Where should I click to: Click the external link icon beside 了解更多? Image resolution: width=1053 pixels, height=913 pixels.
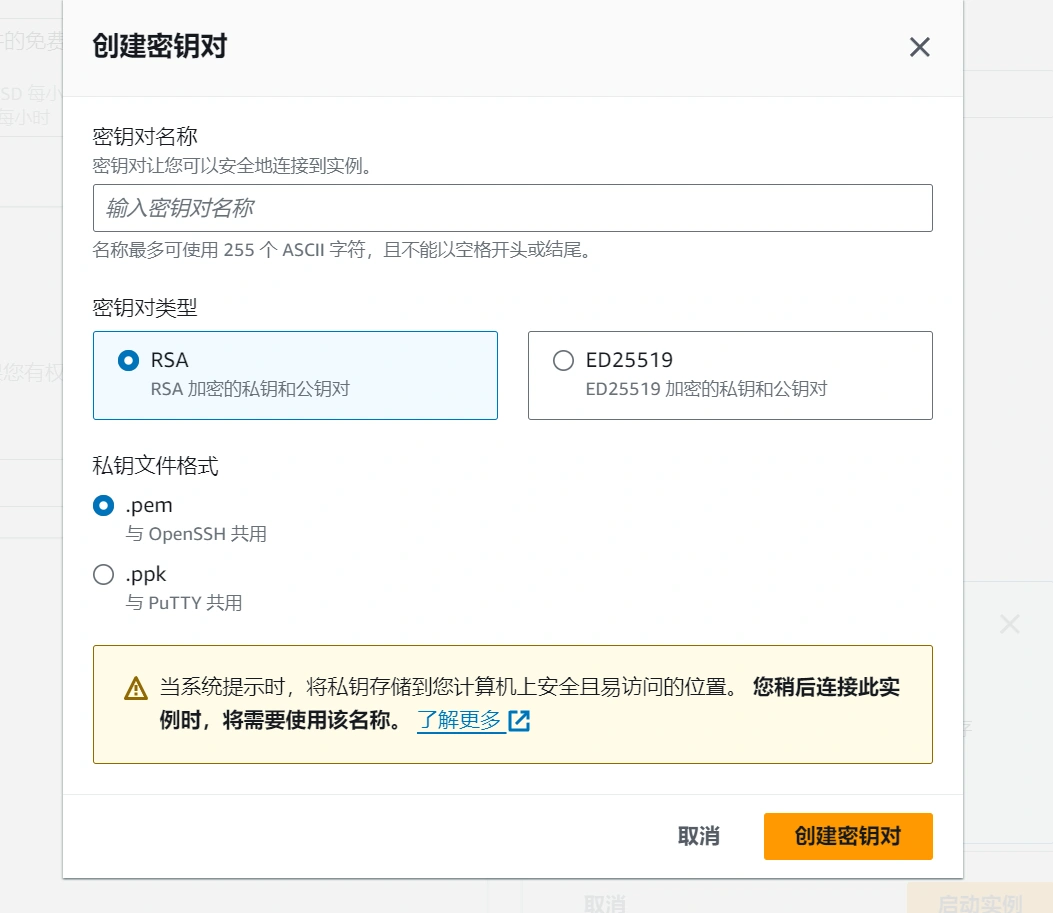coord(519,720)
